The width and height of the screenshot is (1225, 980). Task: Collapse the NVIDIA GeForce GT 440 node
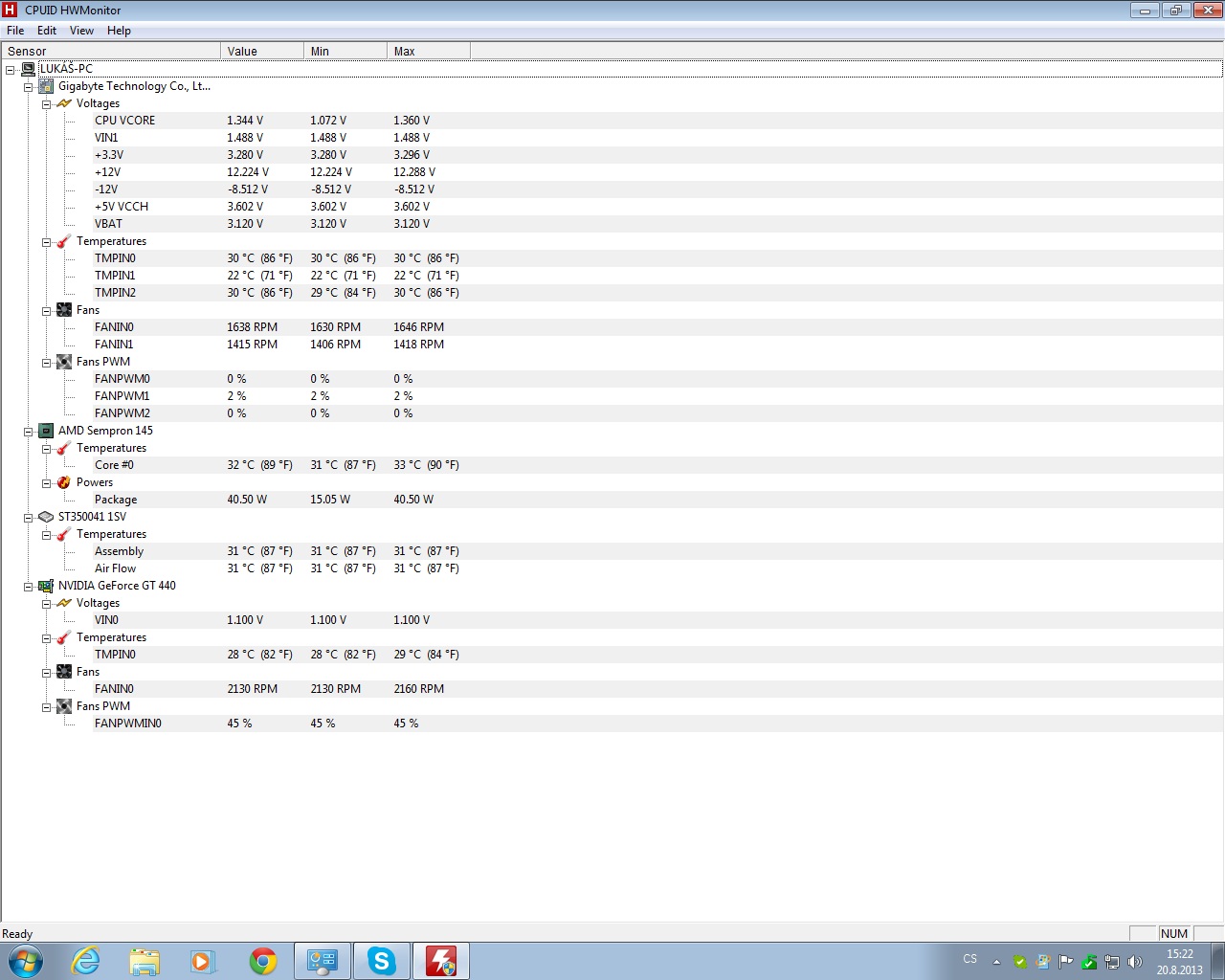(28, 587)
